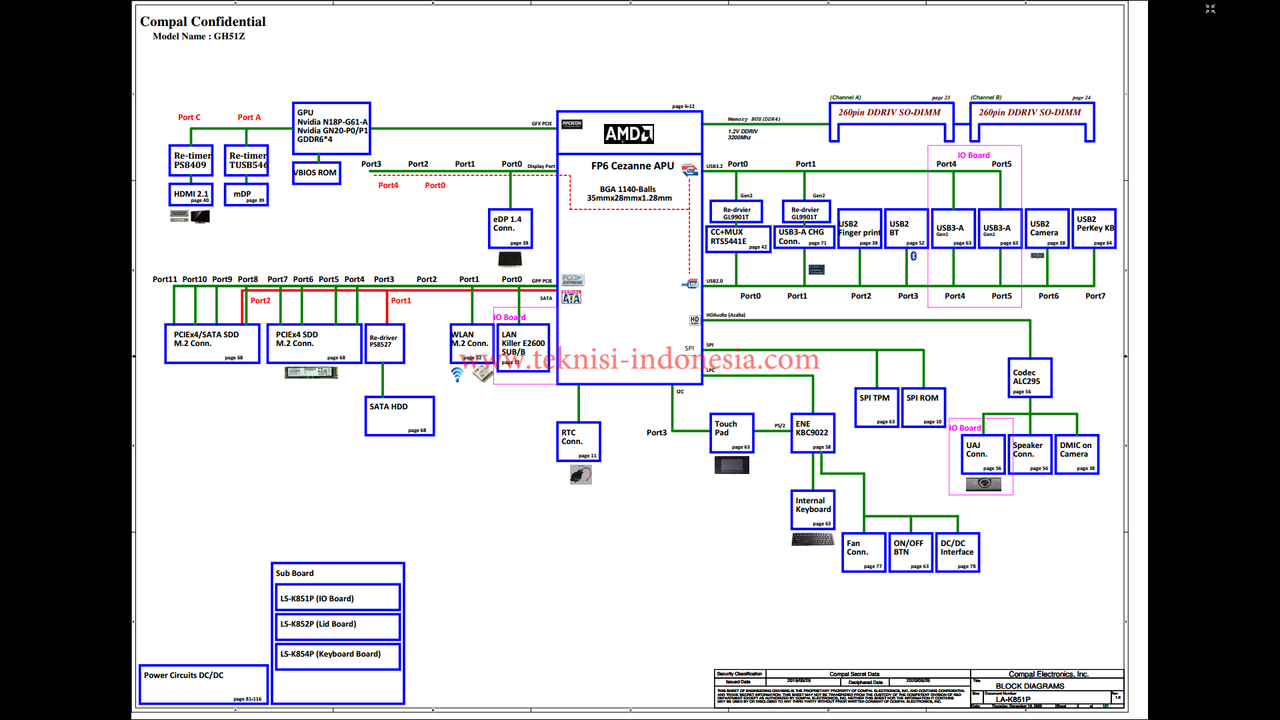
Task: Select the VBIOS ROM block
Action: [x=315, y=173]
